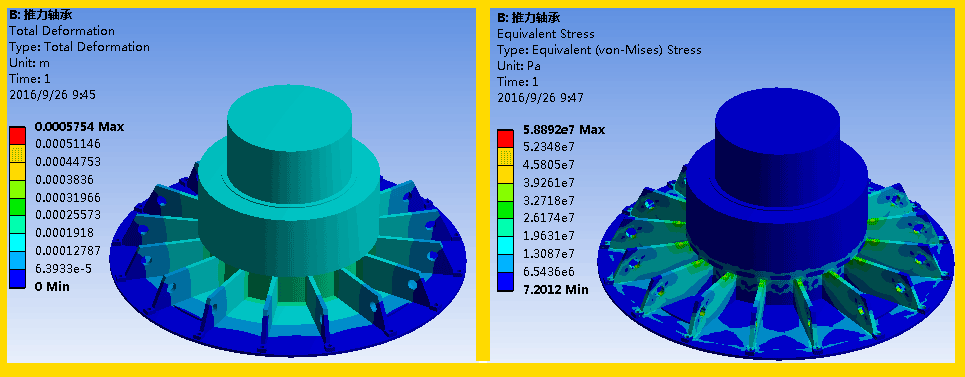Select the 0.0005754 Max legend value
Viewport: 965px width, 377px height.
[x=79, y=127]
